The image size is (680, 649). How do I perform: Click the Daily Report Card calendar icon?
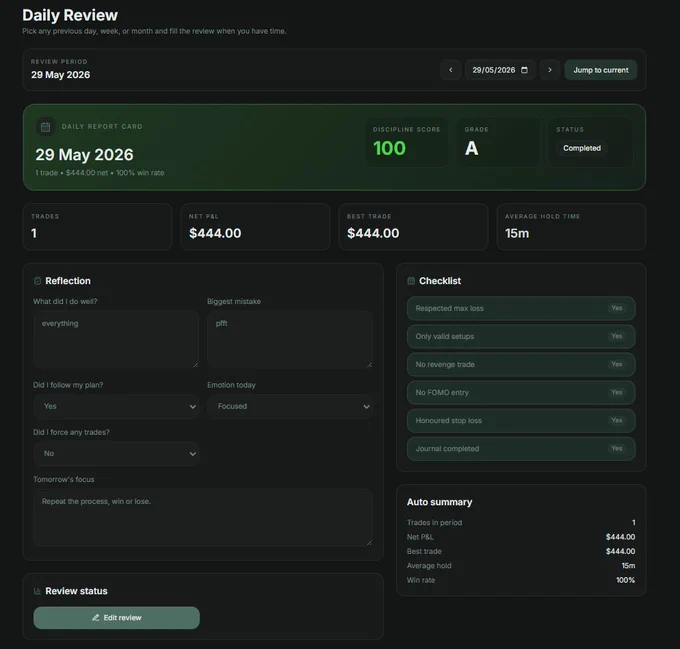tap(46, 127)
